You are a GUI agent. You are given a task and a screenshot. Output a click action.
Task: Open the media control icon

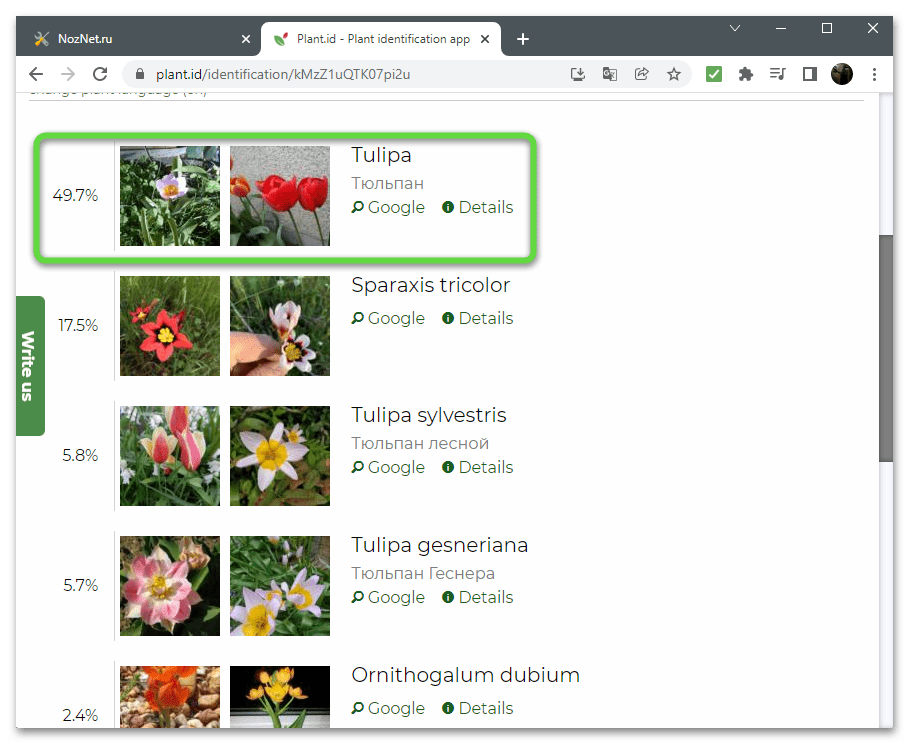(777, 74)
